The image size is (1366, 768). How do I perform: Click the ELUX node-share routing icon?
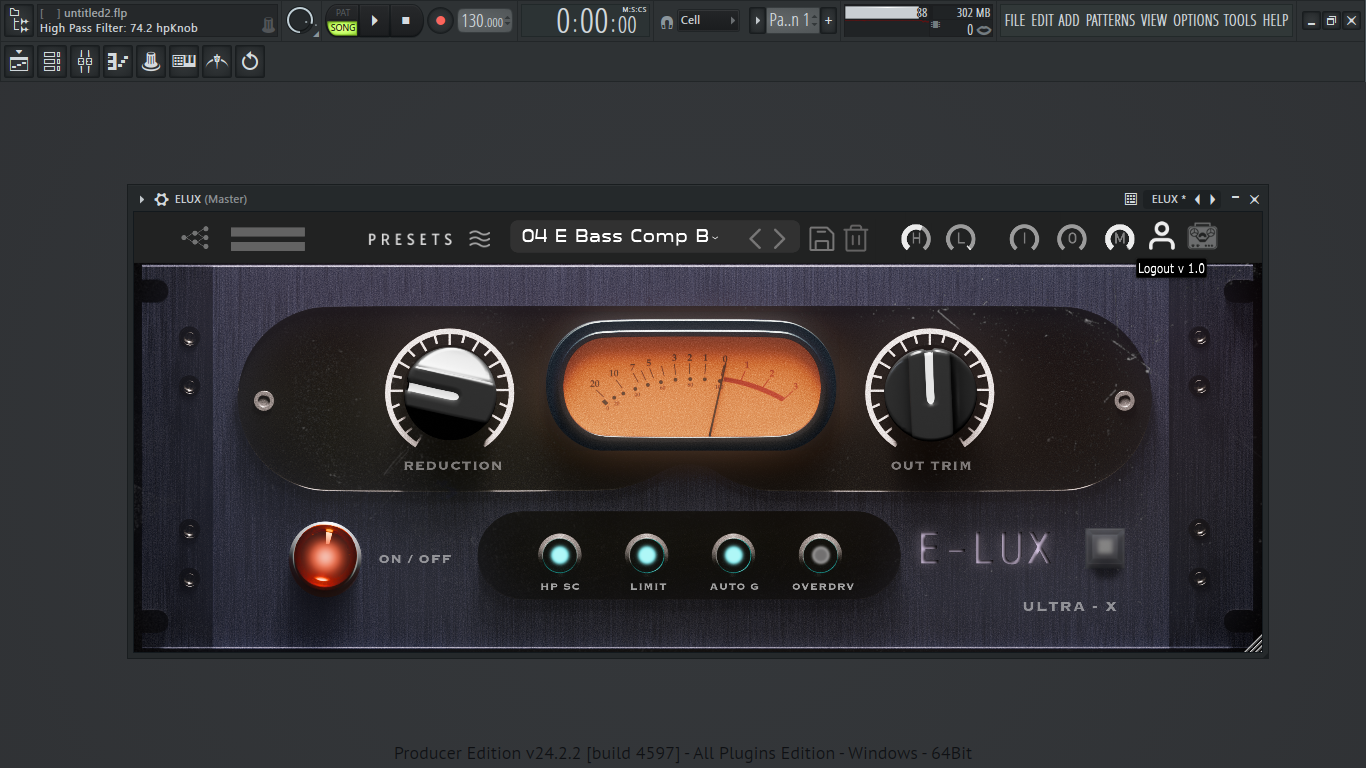(x=195, y=238)
